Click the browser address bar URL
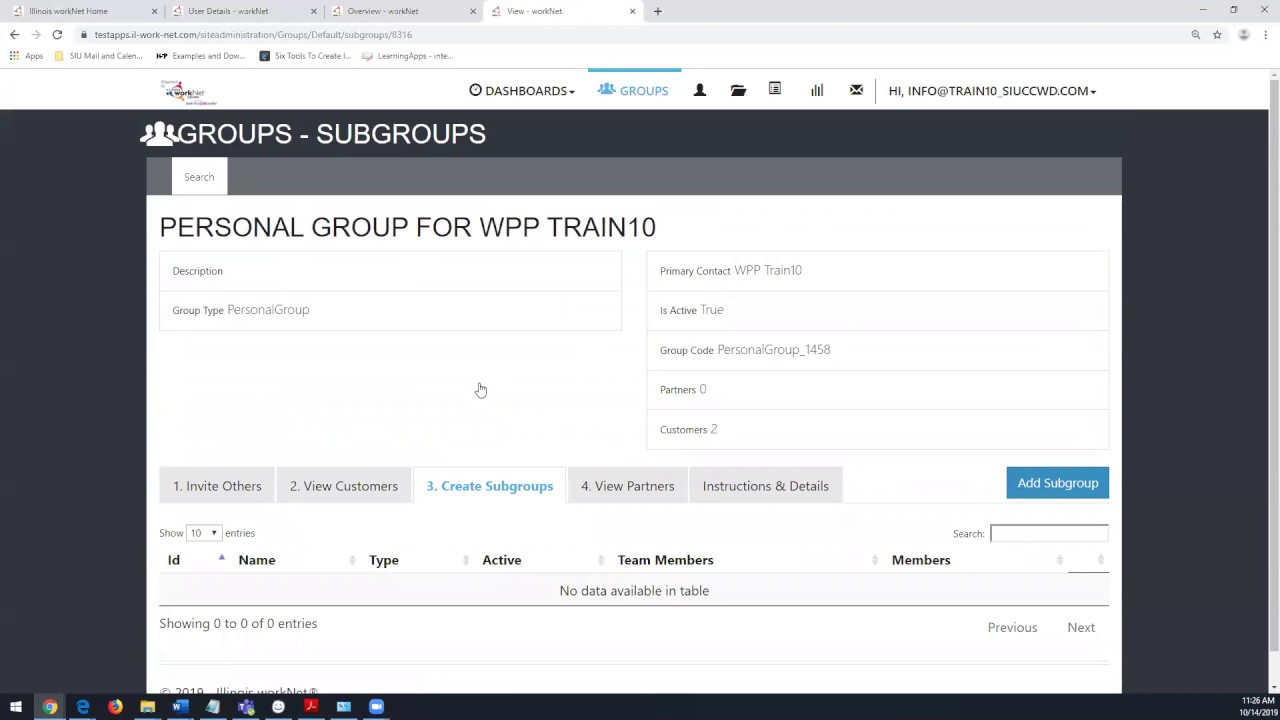Screen dimensions: 1280x720 [253, 34]
